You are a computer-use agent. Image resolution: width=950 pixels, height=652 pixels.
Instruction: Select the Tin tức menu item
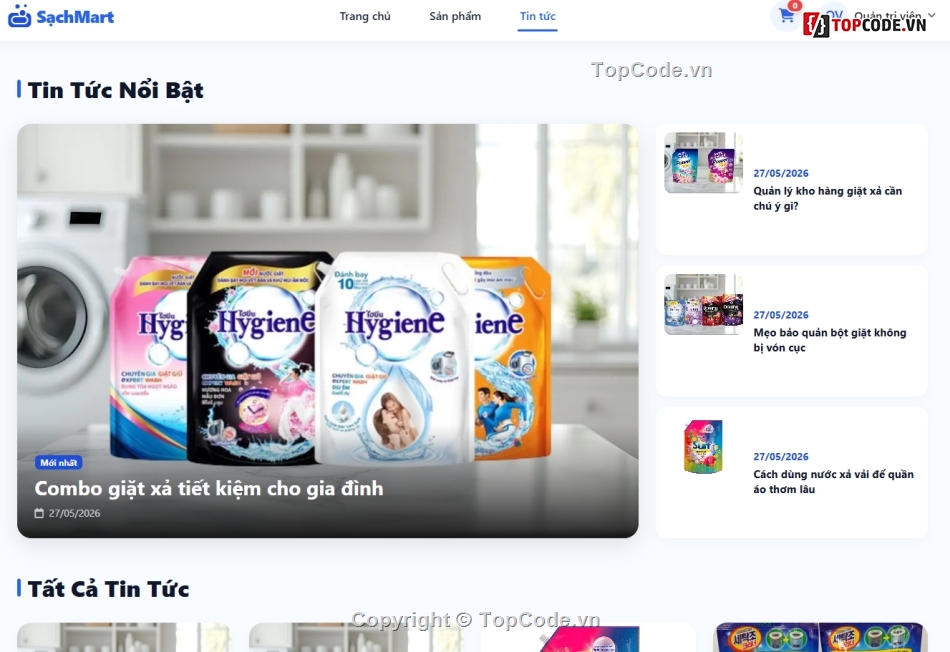point(537,16)
